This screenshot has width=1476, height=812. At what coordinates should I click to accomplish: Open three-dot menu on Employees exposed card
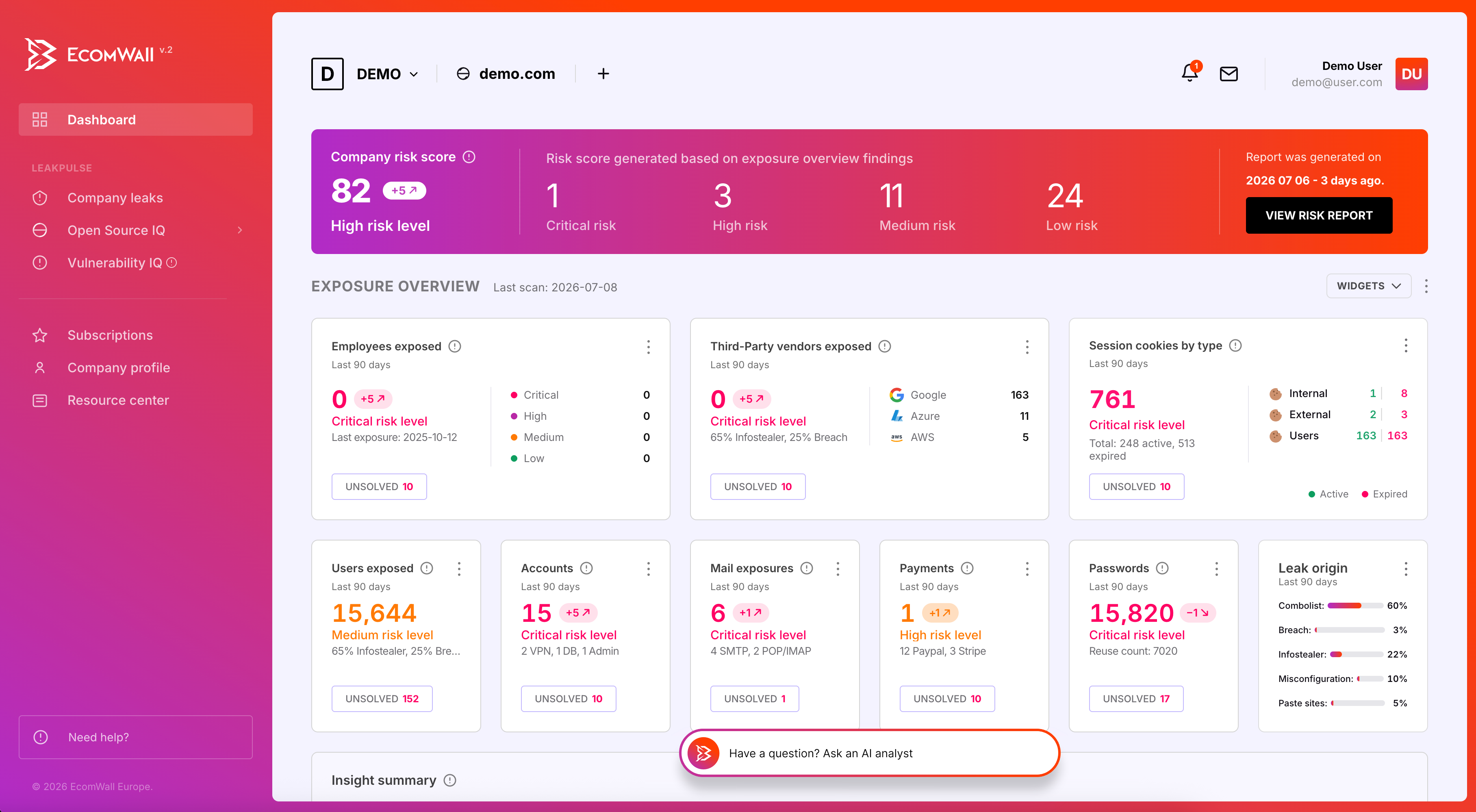point(648,347)
